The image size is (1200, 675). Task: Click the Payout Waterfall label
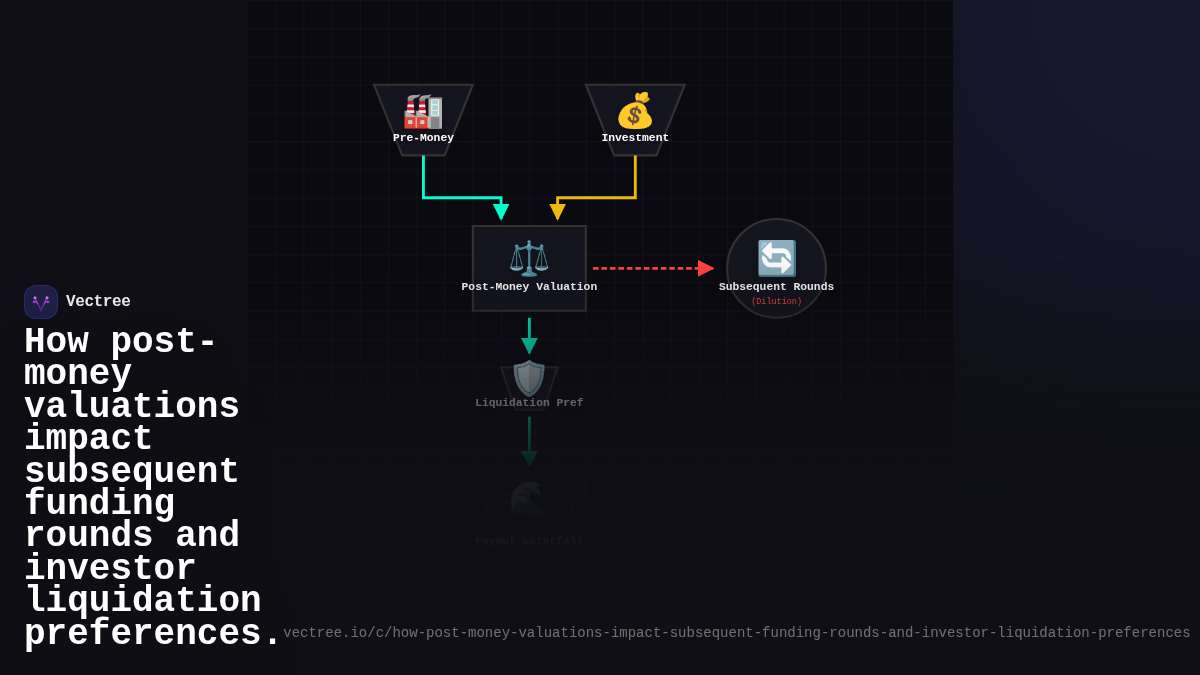coord(529,541)
